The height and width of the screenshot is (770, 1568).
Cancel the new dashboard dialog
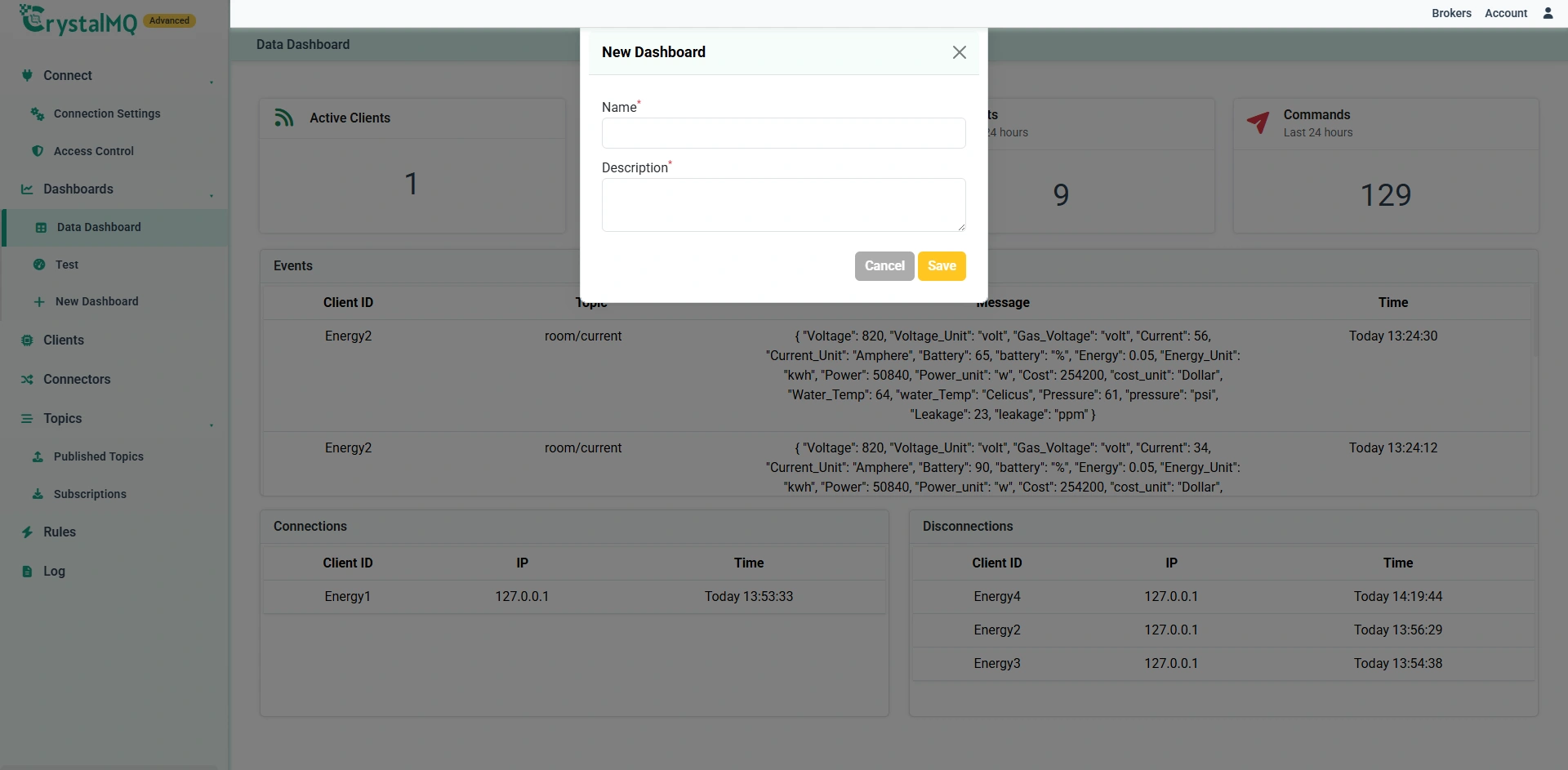(884, 266)
